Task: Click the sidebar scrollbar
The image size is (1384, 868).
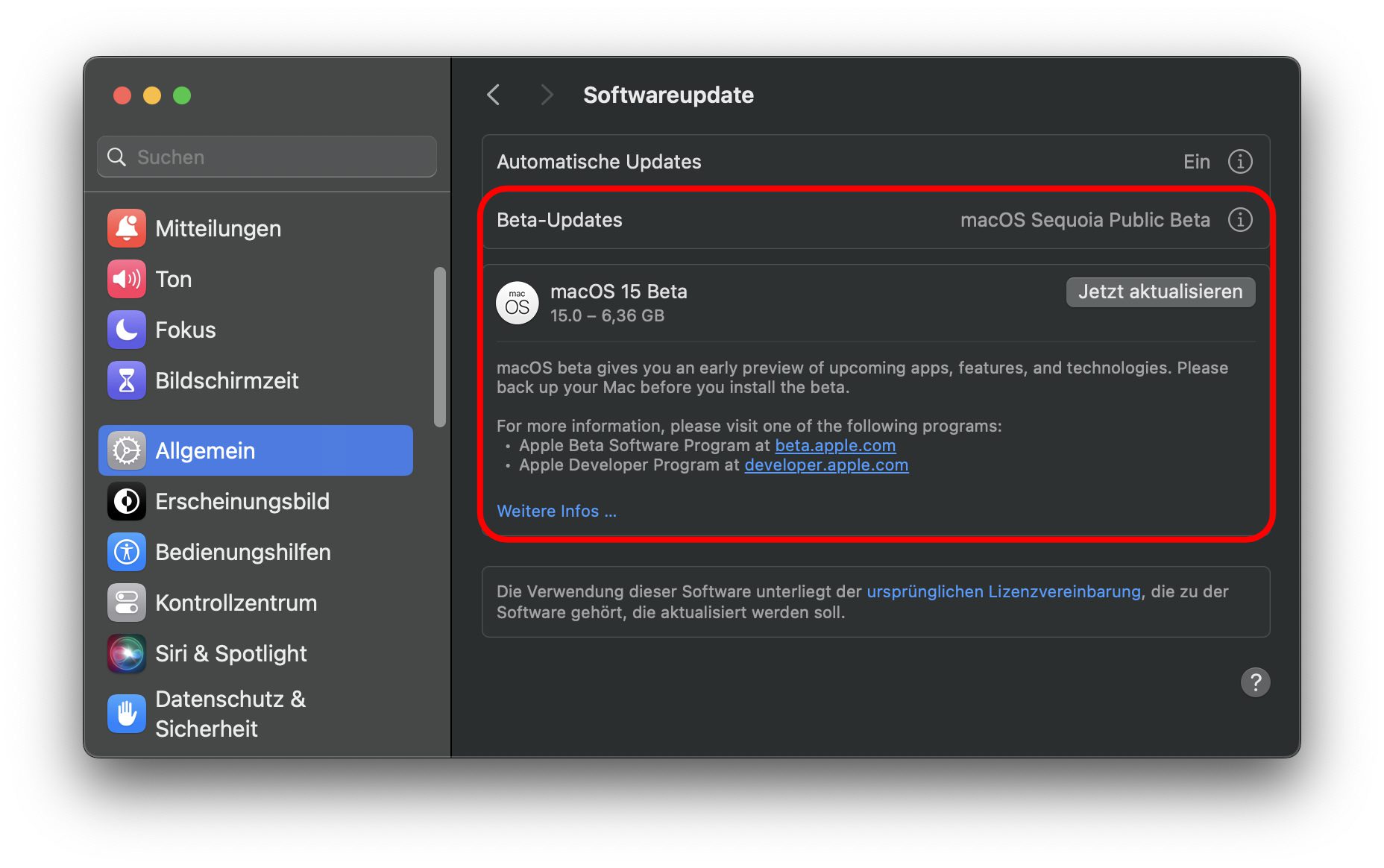Action: click(x=440, y=347)
